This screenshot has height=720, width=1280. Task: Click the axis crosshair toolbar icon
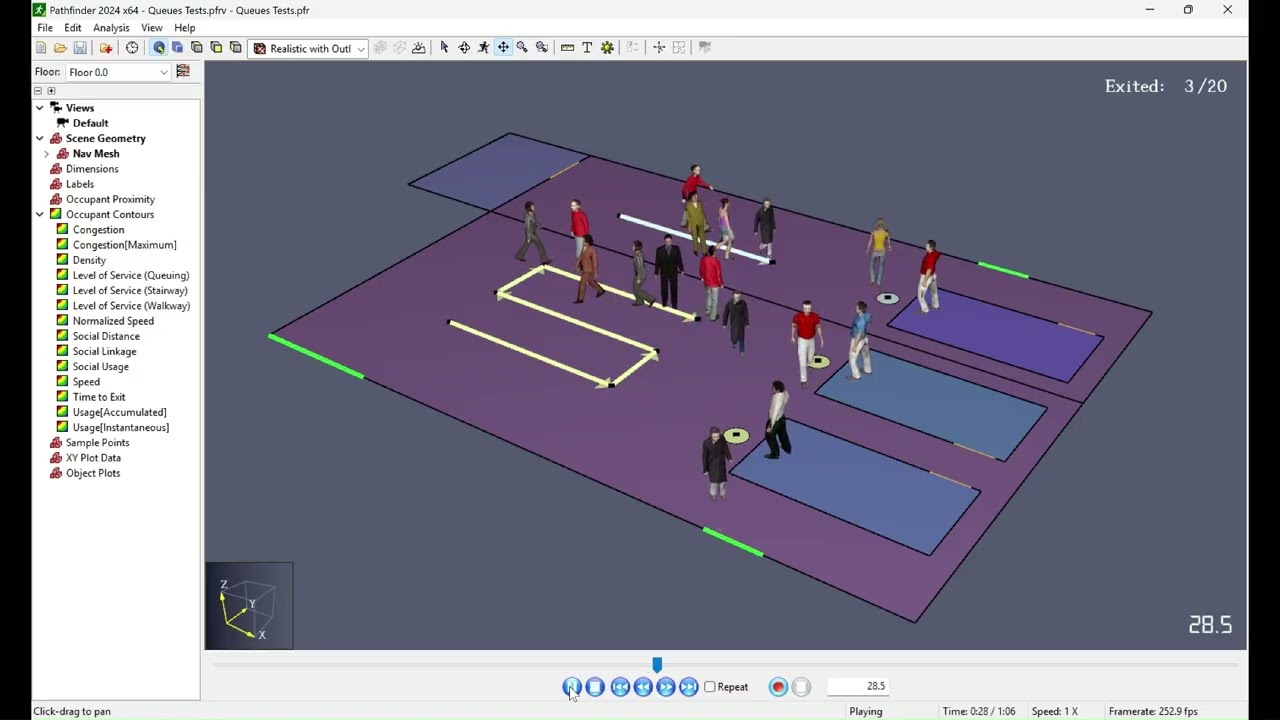pos(659,48)
